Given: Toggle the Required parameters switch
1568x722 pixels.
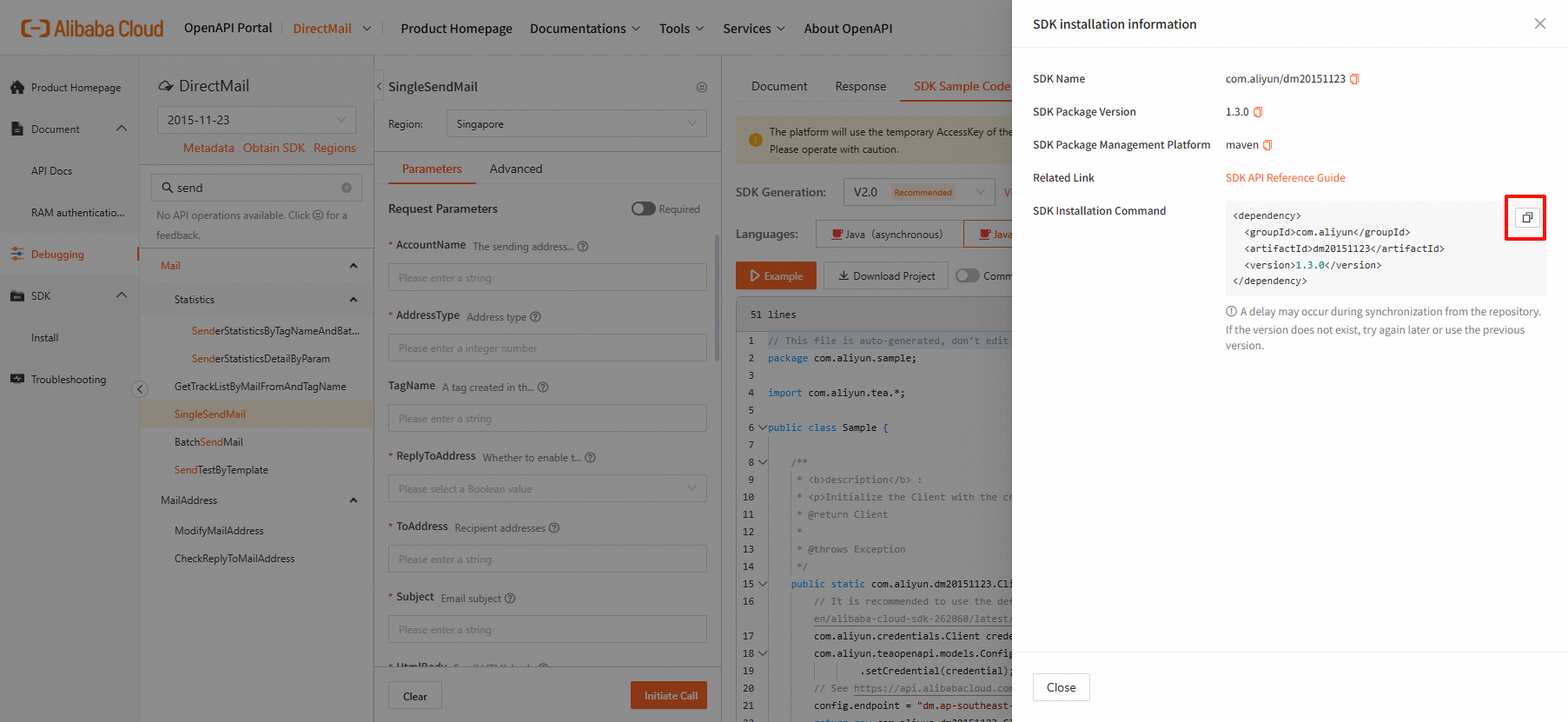Looking at the screenshot, I should [644, 209].
